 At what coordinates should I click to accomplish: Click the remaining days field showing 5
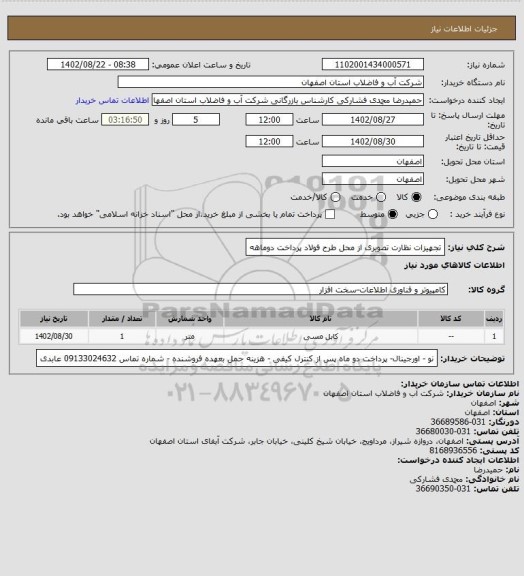(x=196, y=120)
